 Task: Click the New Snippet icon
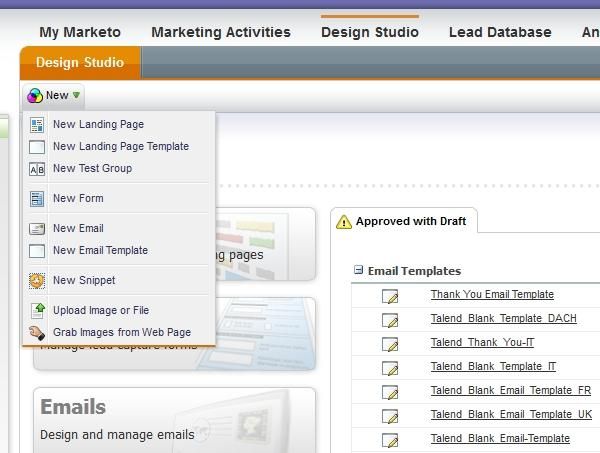coord(37,281)
